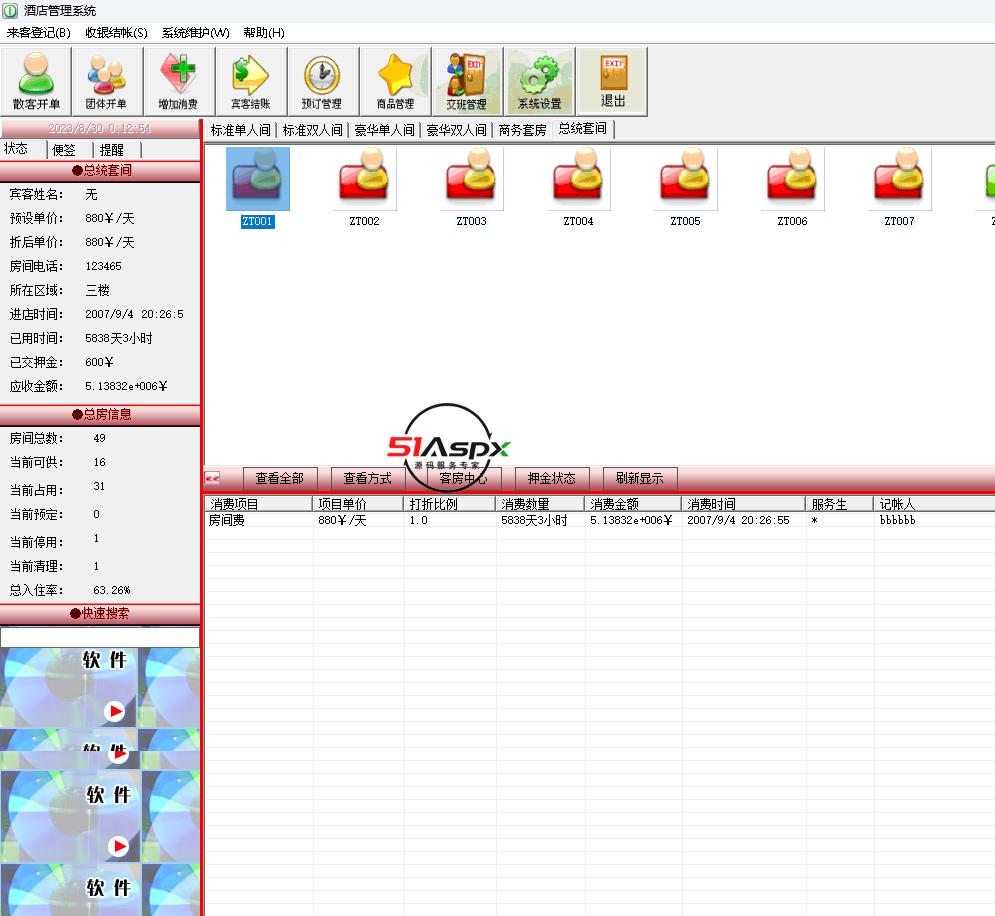
Task: Open 交班管理 shift handover
Action: 467,81
